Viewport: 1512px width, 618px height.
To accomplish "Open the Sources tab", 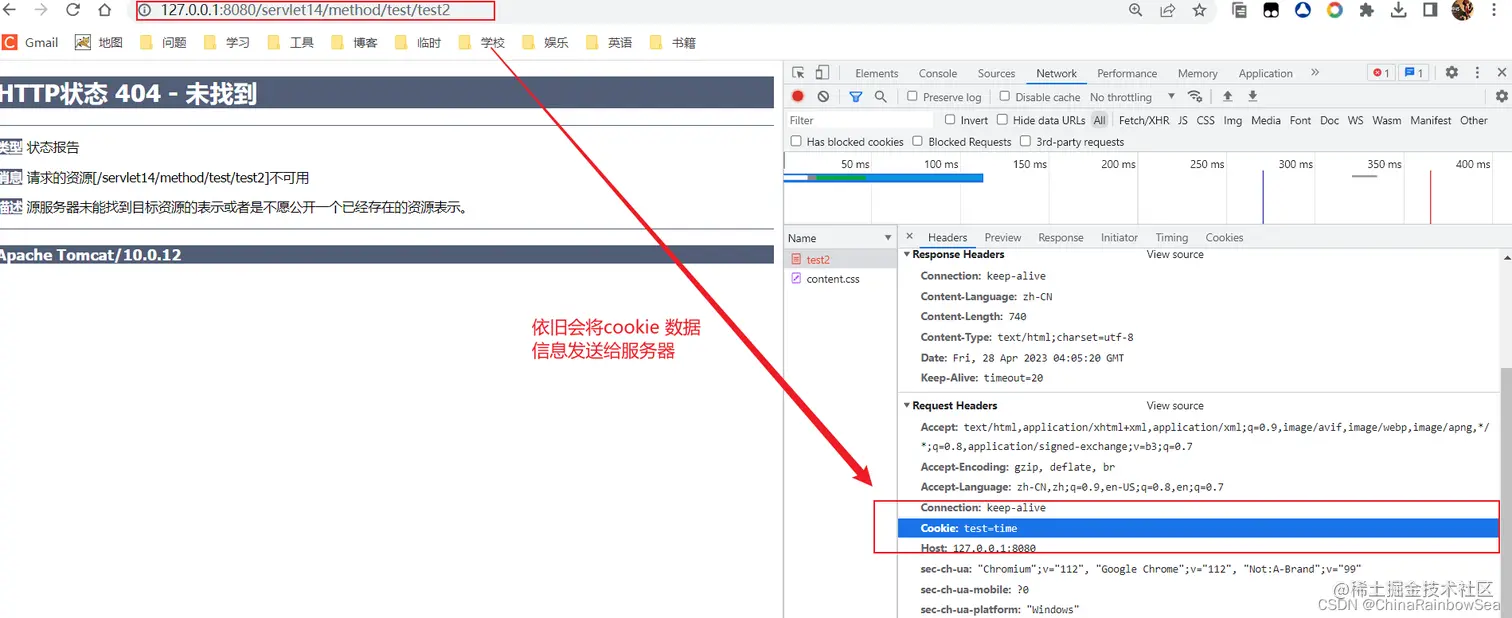I will pyautogui.click(x=996, y=73).
